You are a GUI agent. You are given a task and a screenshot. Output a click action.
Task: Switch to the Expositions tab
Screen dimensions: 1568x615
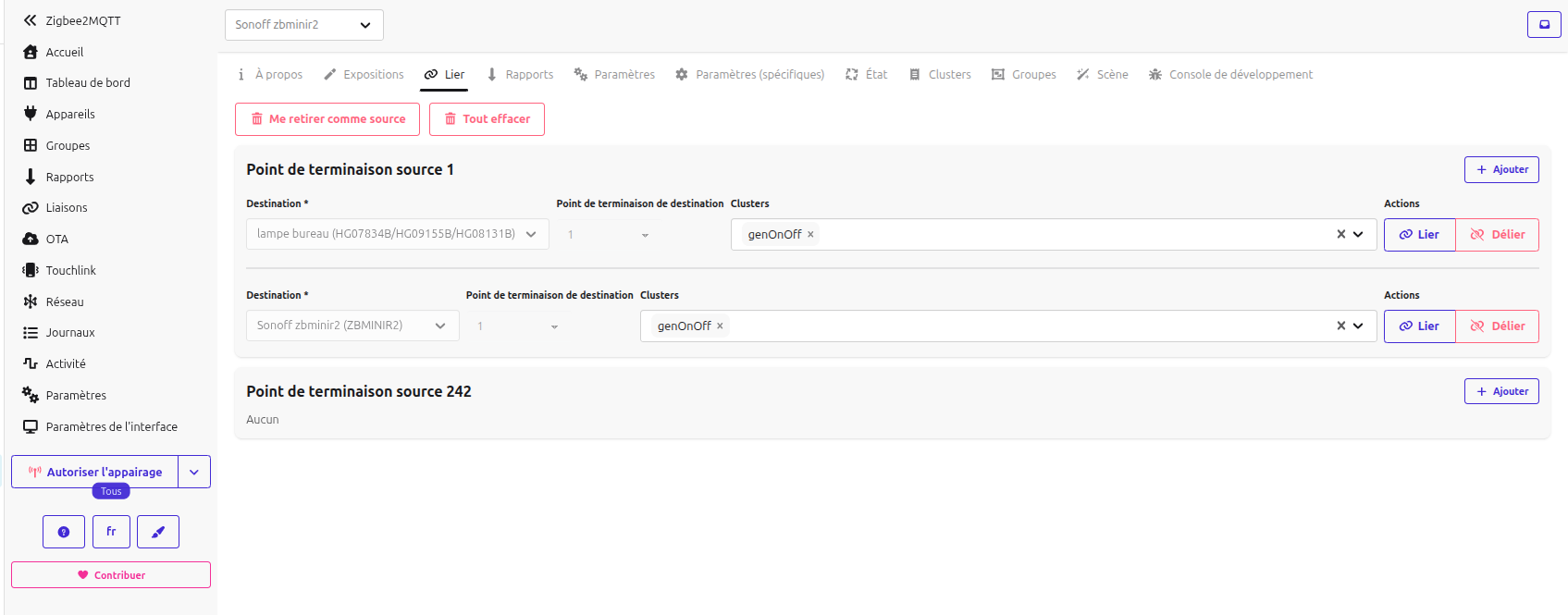pos(364,75)
